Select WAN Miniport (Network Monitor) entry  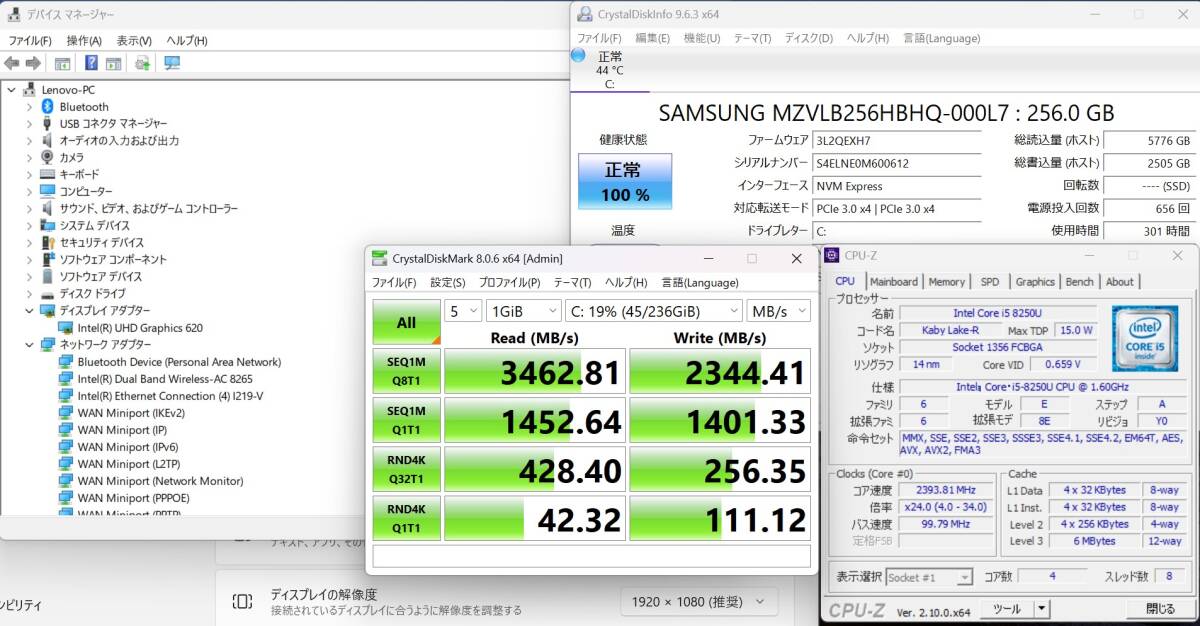[160, 480]
